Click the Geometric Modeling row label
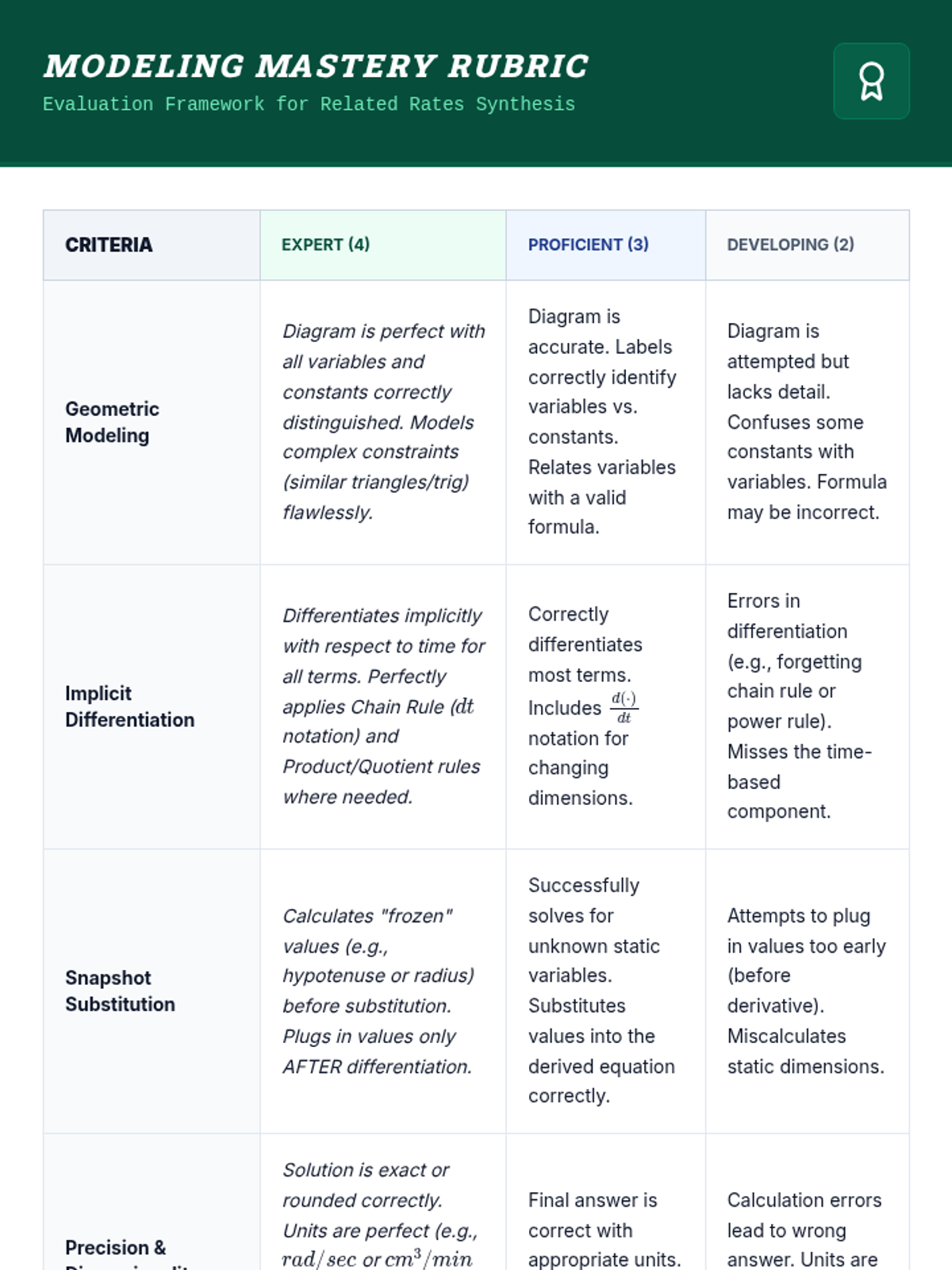Image resolution: width=952 pixels, height=1270 pixels. (x=112, y=421)
